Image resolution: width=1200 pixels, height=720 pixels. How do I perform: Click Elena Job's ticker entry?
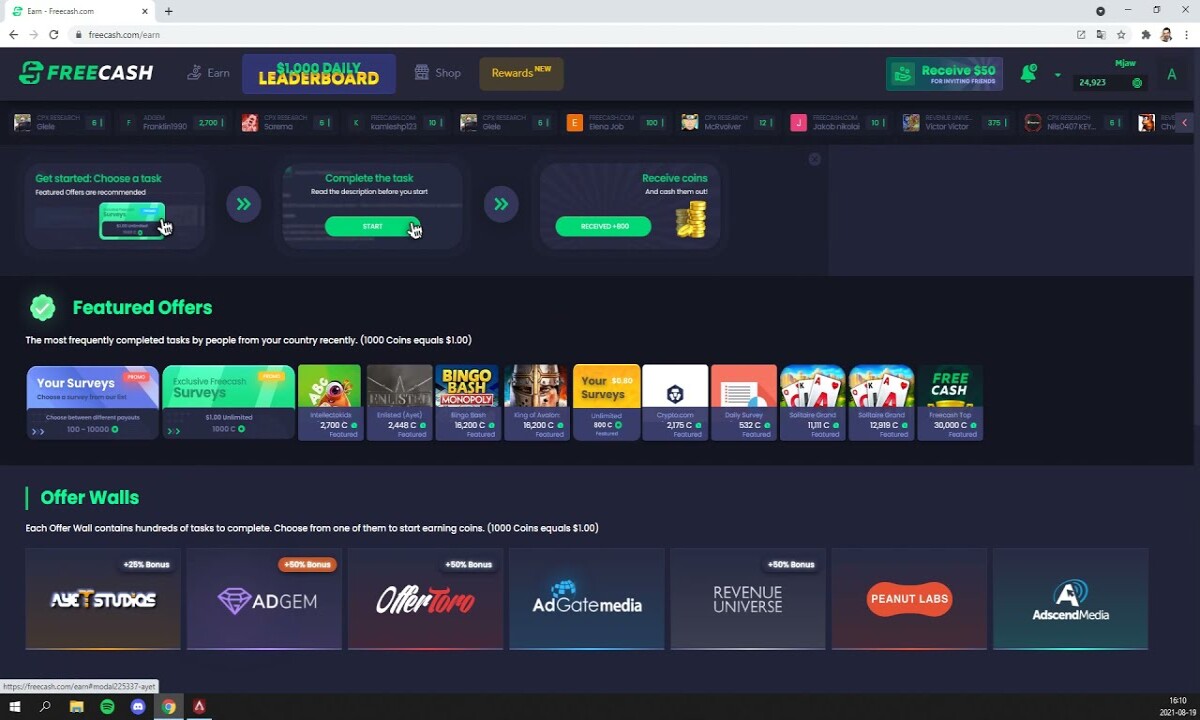pyautogui.click(x=617, y=123)
